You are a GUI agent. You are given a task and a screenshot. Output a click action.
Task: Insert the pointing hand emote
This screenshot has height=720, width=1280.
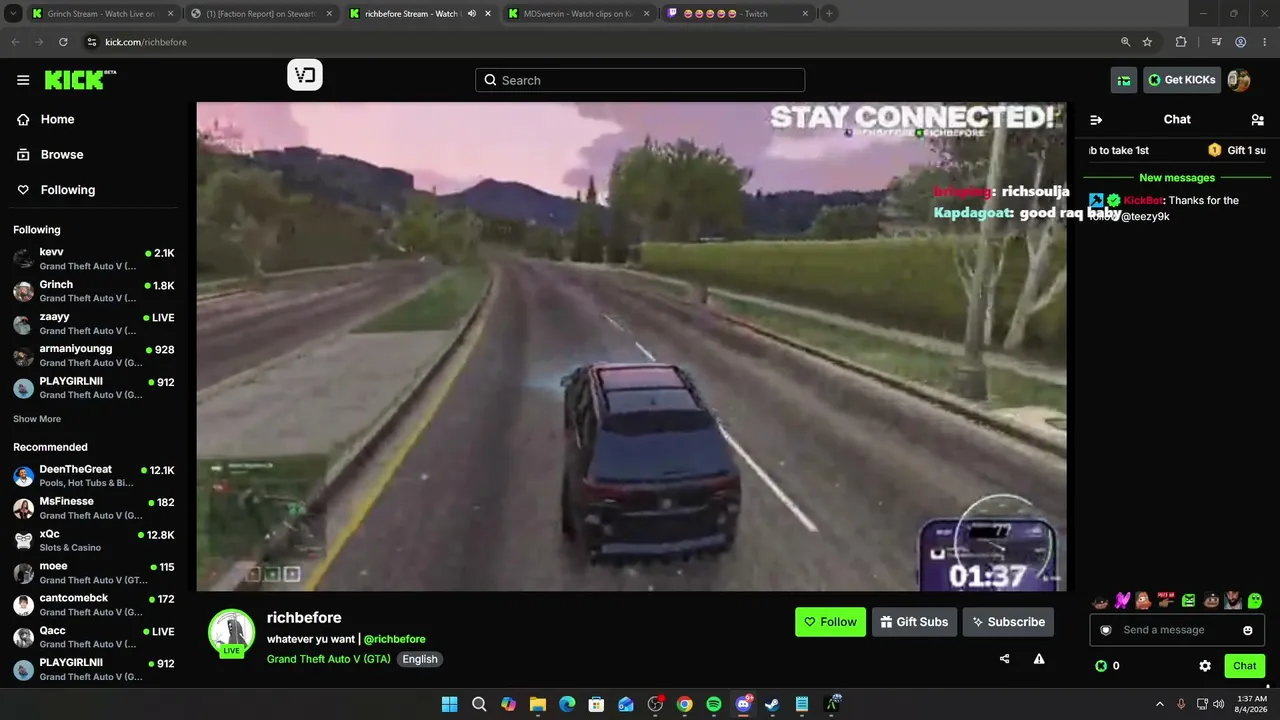[1166, 601]
